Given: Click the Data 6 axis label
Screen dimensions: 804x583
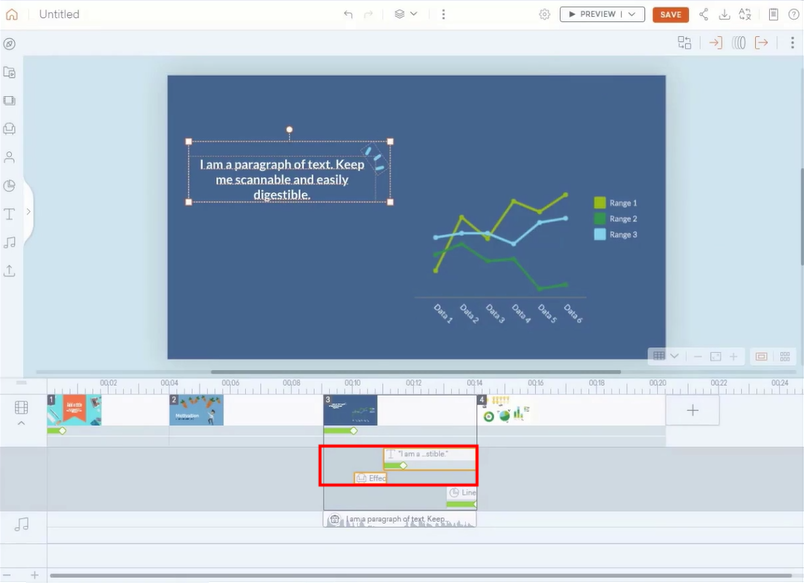Looking at the screenshot, I should pyautogui.click(x=573, y=313).
